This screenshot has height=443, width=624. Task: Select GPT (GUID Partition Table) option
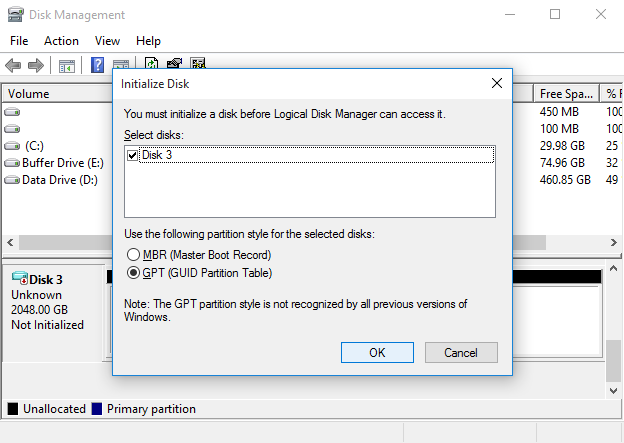click(x=133, y=272)
